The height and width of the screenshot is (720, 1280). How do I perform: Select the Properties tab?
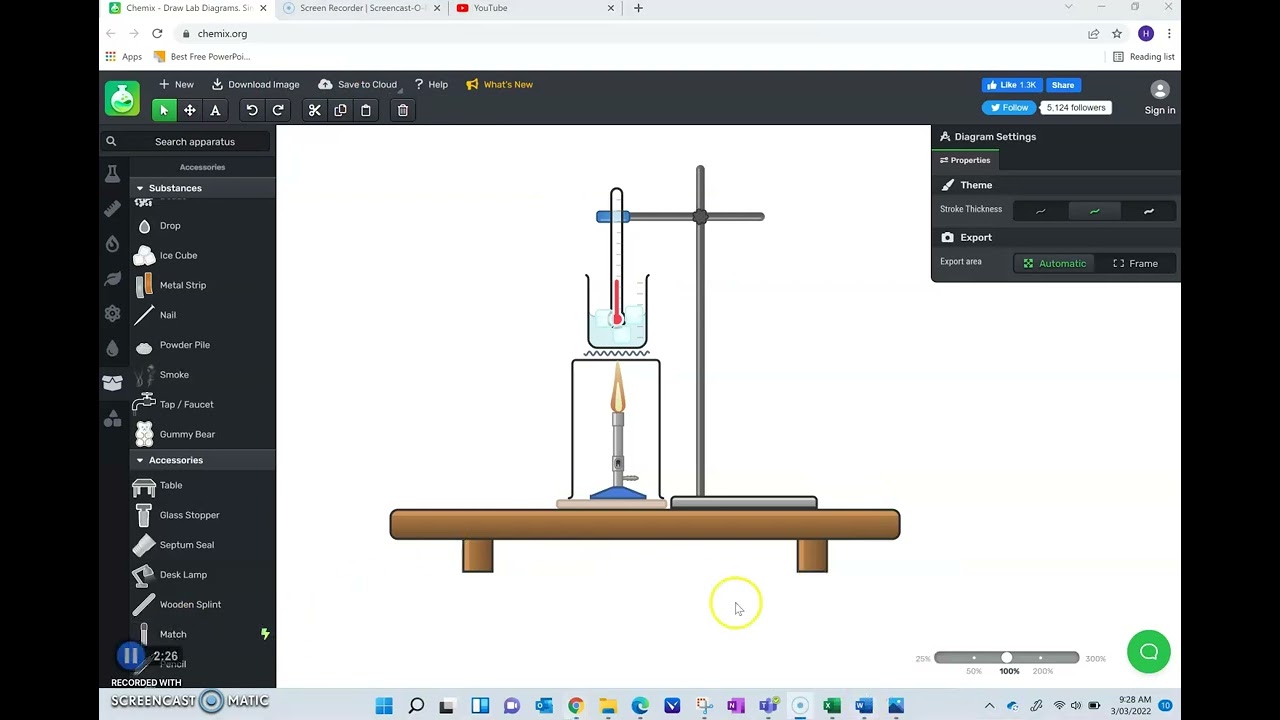(965, 160)
